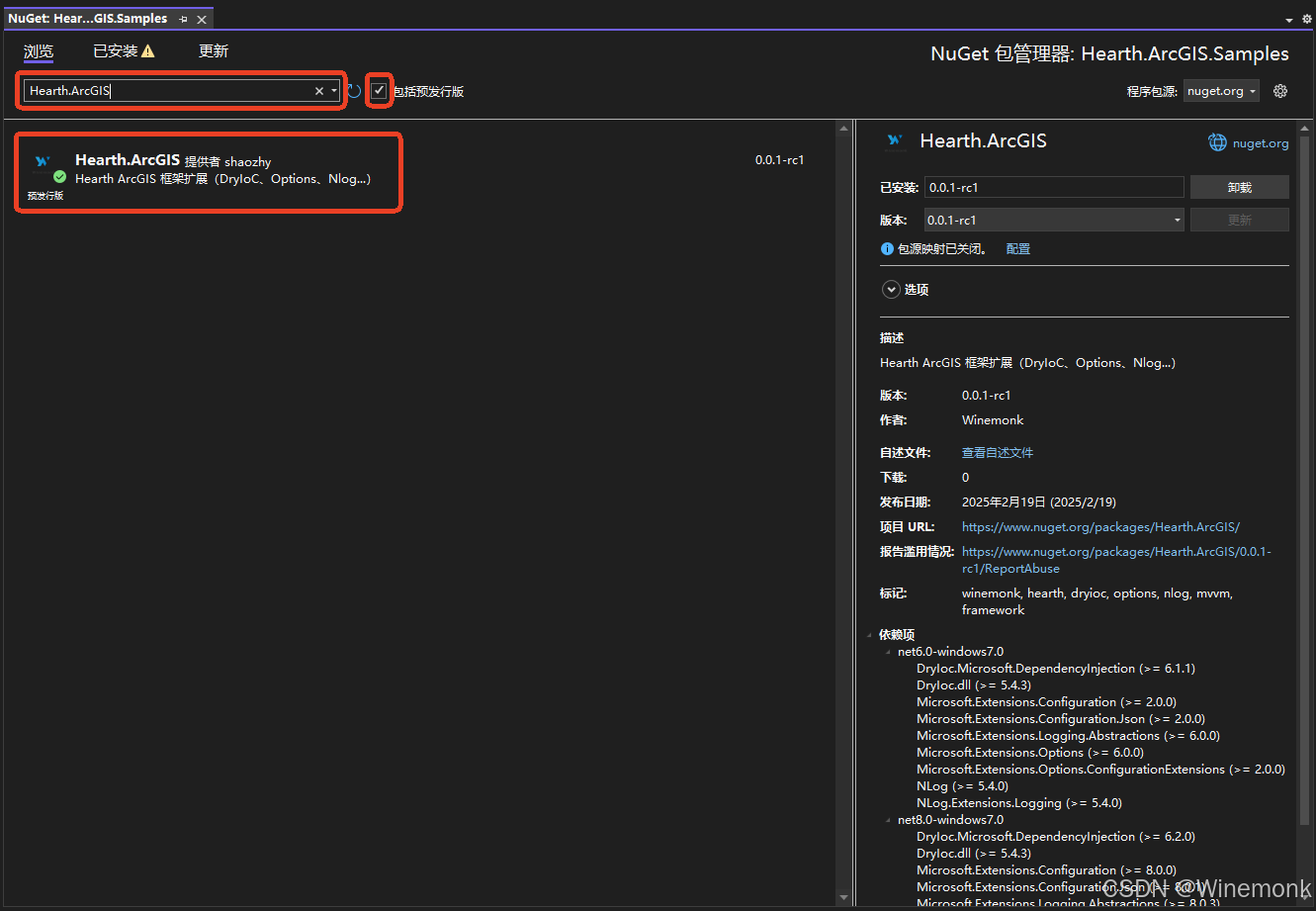Click the warning triangle on the 已安装 tab
1316x911 pixels.
coord(148,51)
